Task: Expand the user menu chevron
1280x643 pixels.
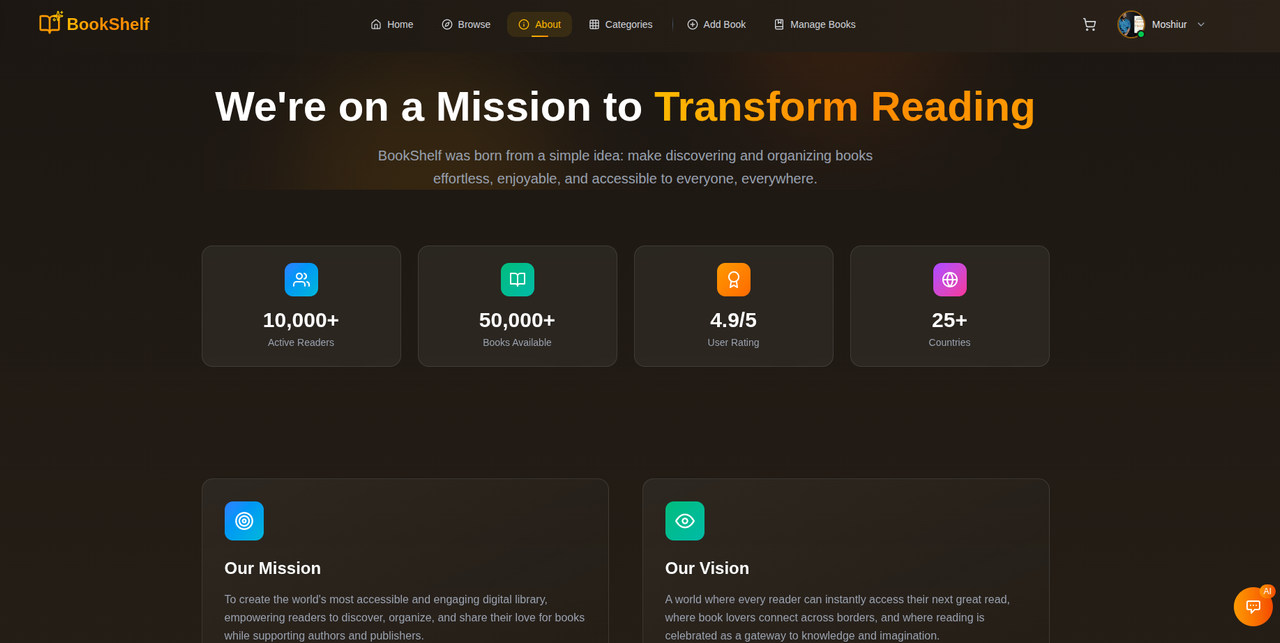Action: pos(1201,24)
